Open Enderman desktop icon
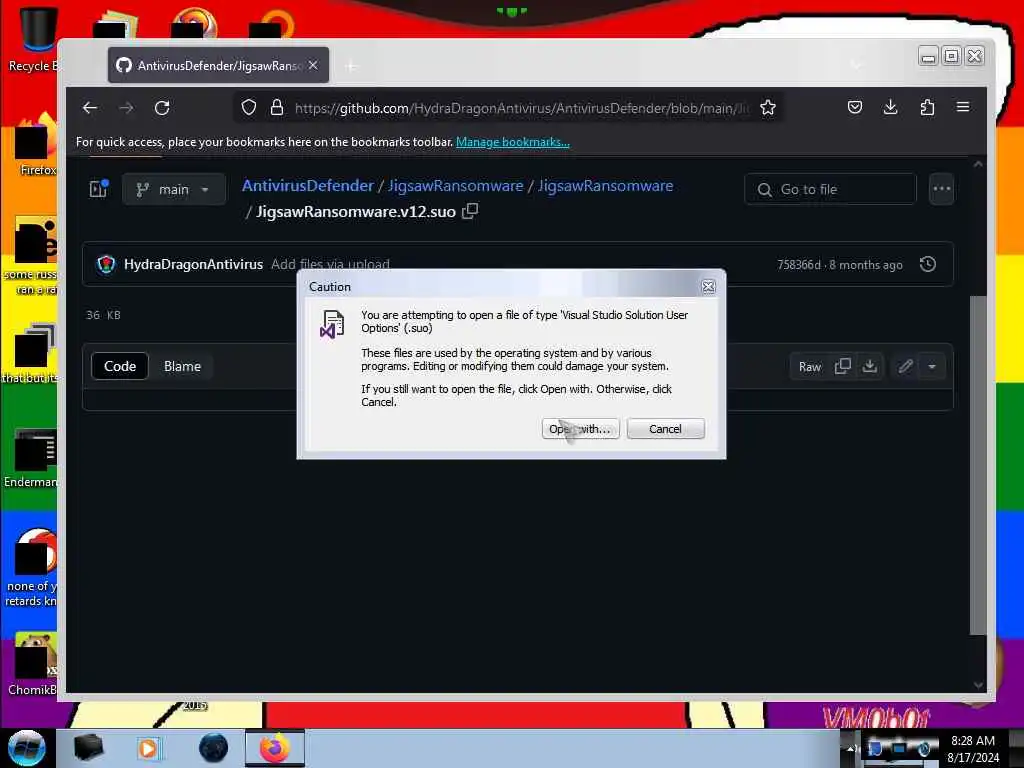The width and height of the screenshot is (1024, 768). click(33, 459)
